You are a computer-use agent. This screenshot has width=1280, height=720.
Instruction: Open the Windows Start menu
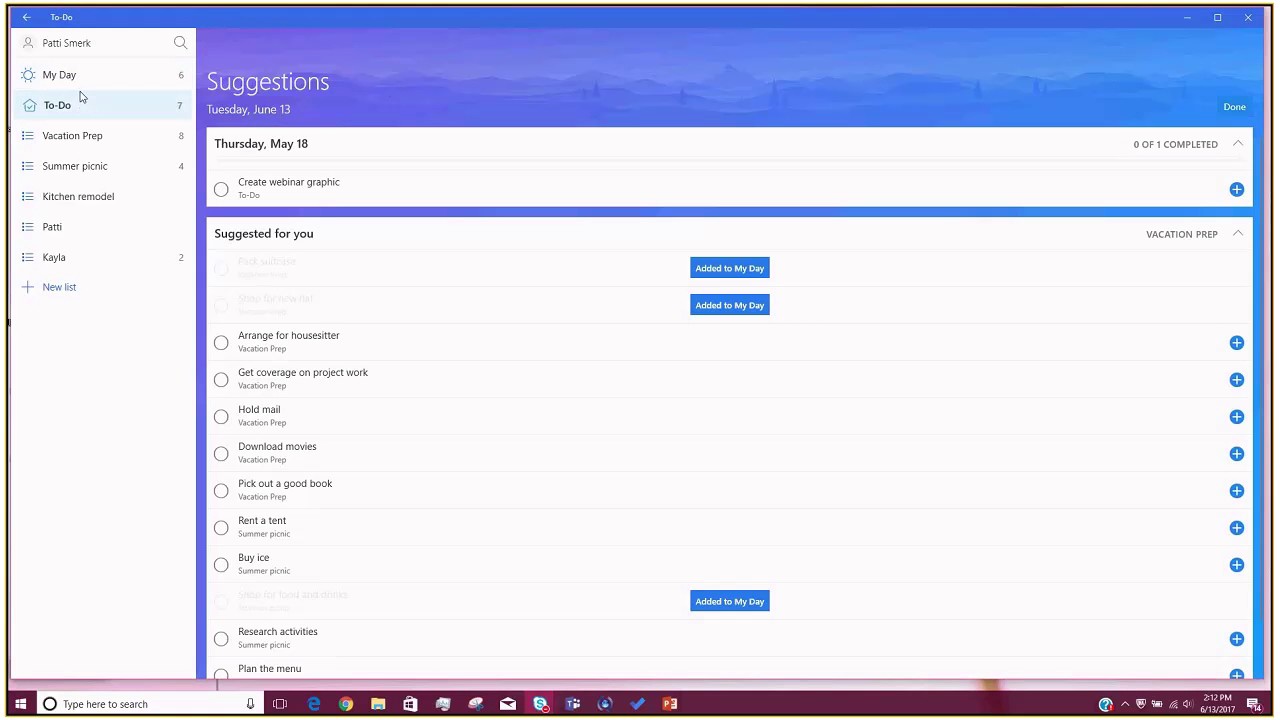[x=20, y=704]
